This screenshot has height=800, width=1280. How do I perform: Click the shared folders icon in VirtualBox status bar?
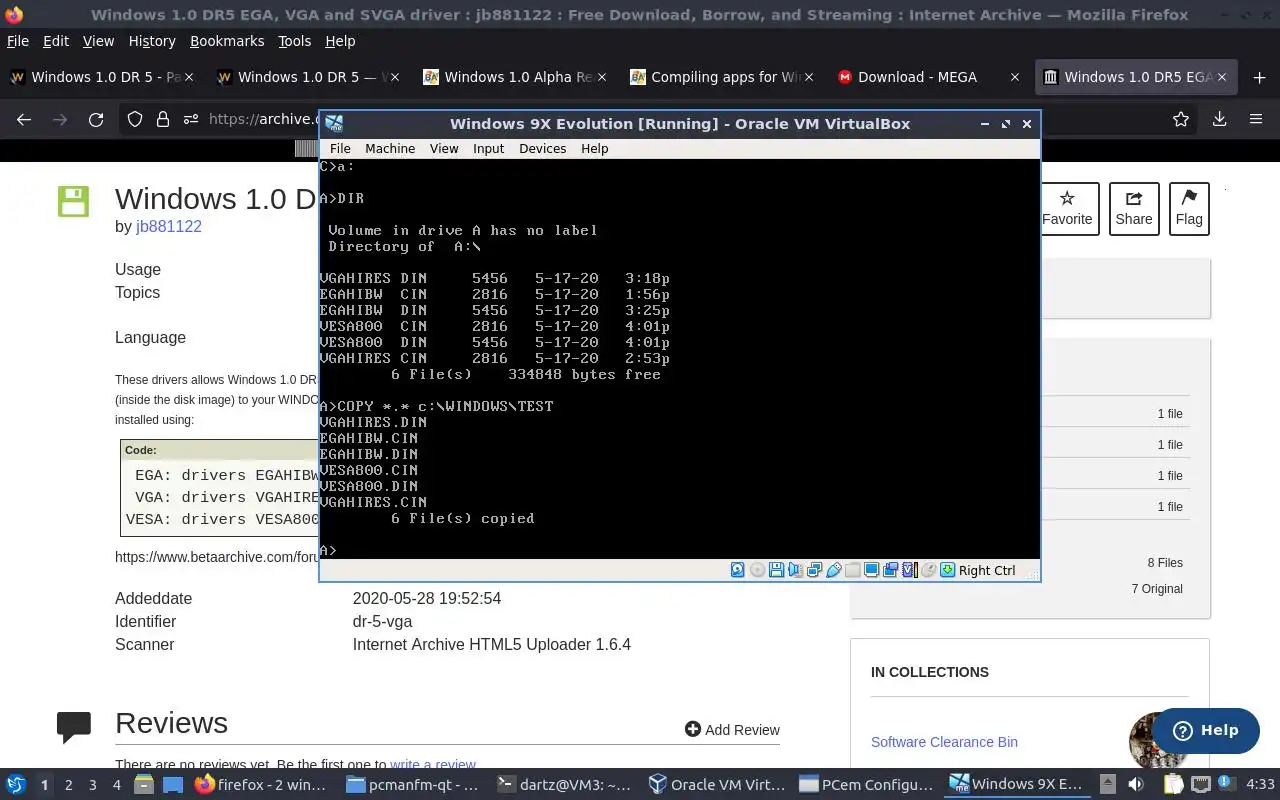[x=852, y=570]
